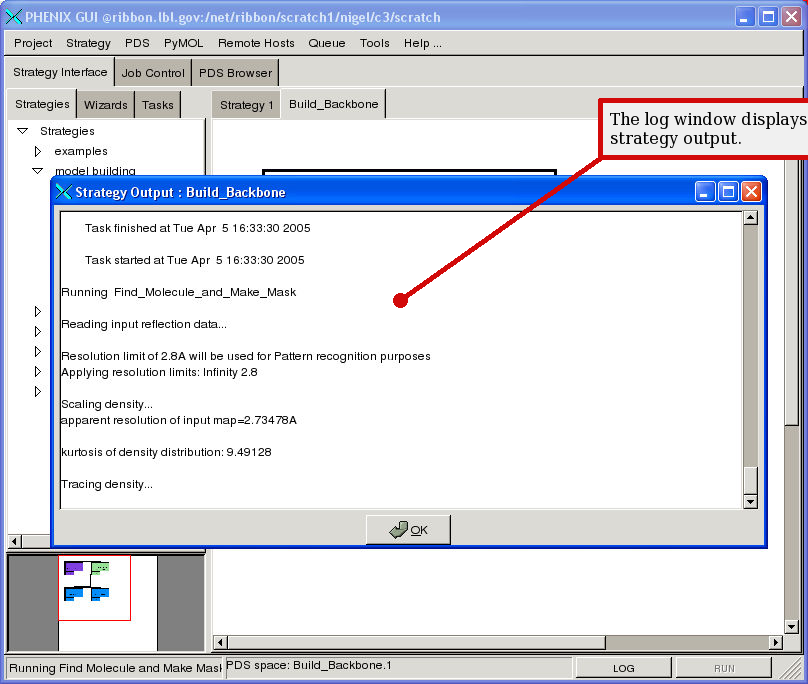The image size is (808, 684).
Task: Click canvas horizontal scrollbar left arrow
Action: pyautogui.click(x=221, y=642)
